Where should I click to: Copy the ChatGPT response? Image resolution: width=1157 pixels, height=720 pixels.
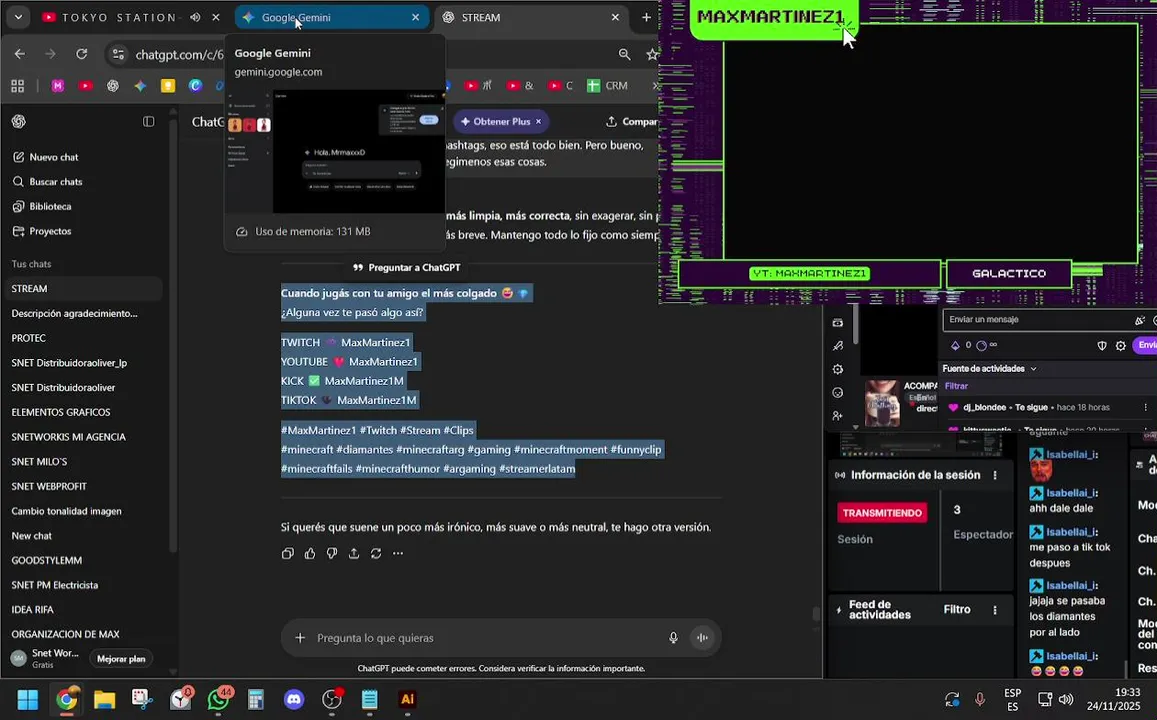288,553
